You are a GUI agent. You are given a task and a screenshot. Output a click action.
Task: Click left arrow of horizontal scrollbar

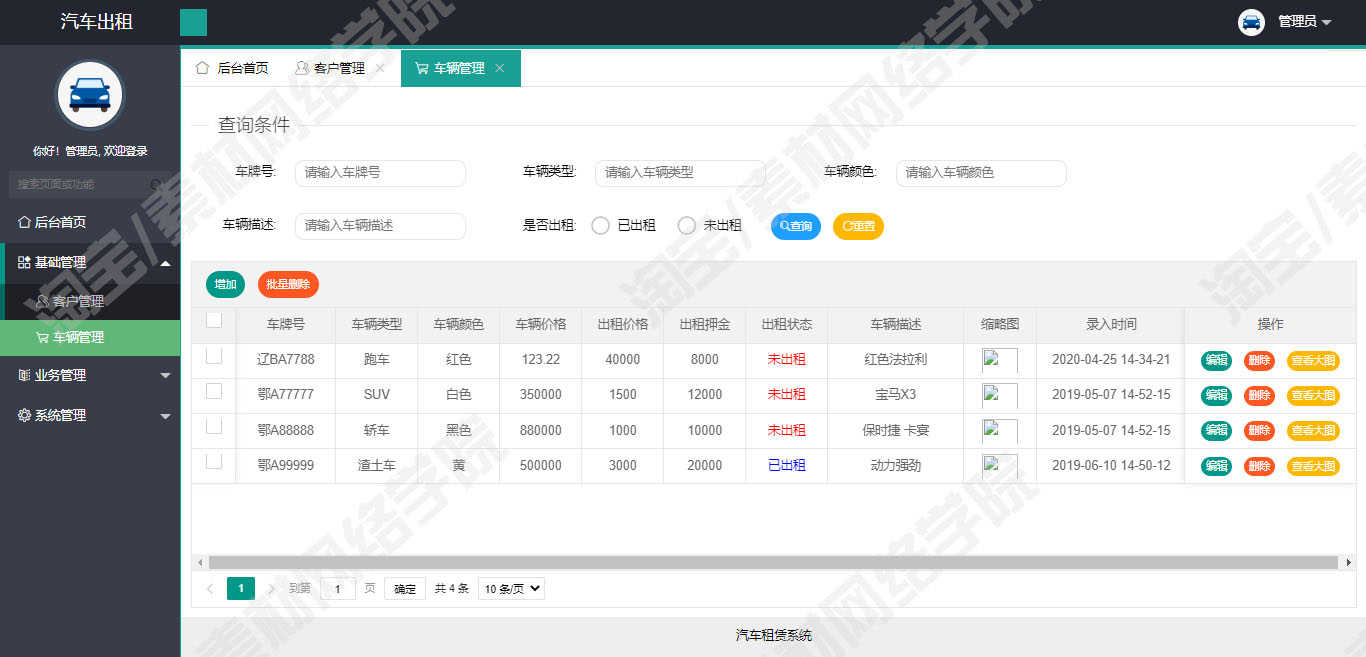[x=200, y=563]
